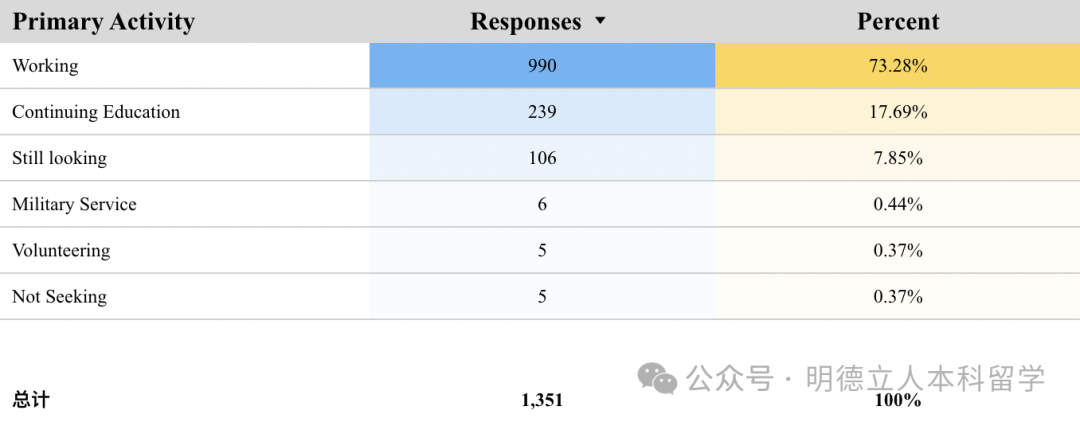Click the Volunteering row label
The height and width of the screenshot is (422, 1080).
tap(61, 250)
